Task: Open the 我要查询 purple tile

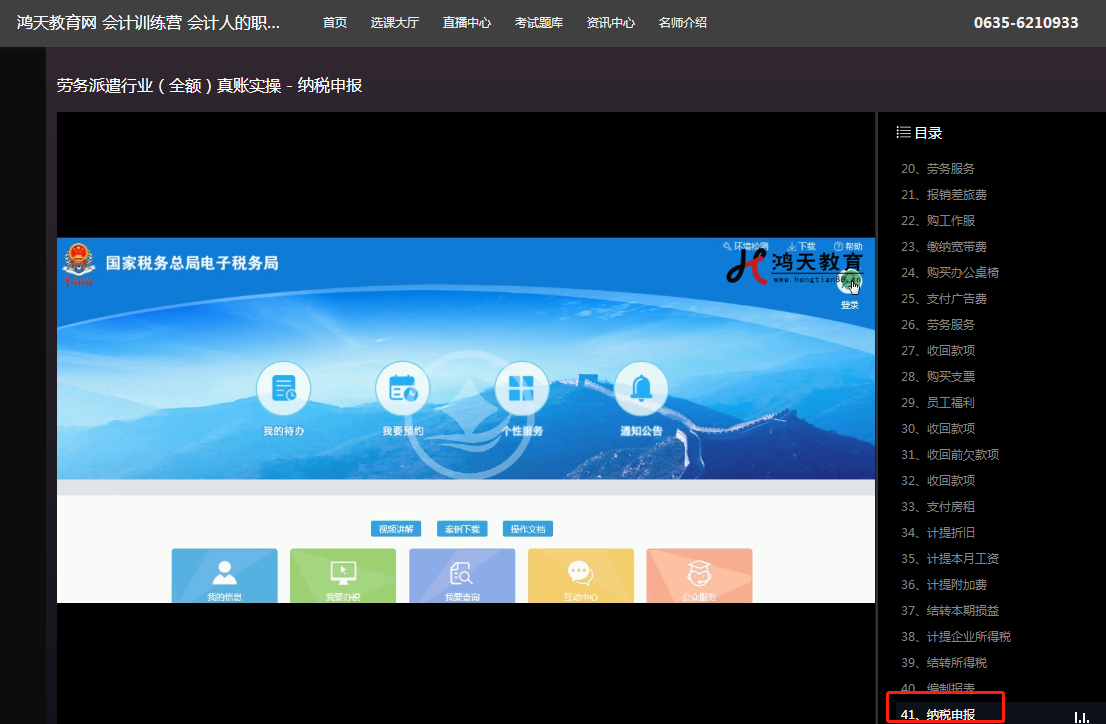Action: [x=462, y=575]
